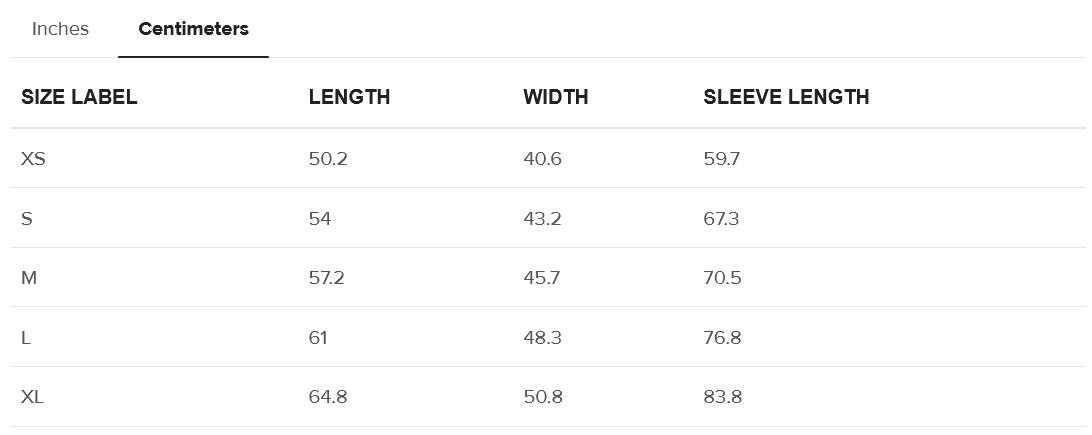Click the XS length value 50.2
The width and height of the screenshot is (1092, 435).
coord(328,158)
